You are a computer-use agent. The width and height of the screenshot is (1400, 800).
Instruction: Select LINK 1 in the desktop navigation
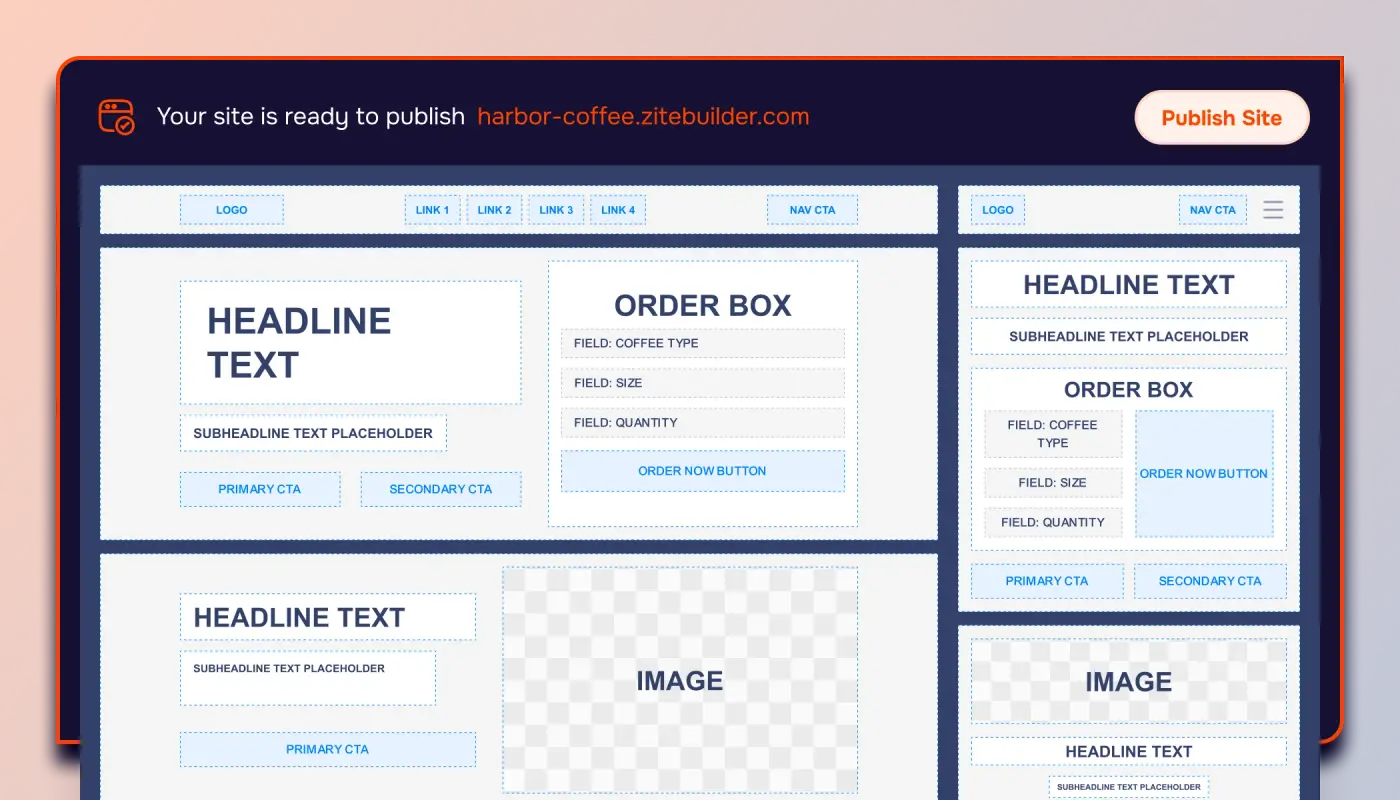(x=433, y=210)
